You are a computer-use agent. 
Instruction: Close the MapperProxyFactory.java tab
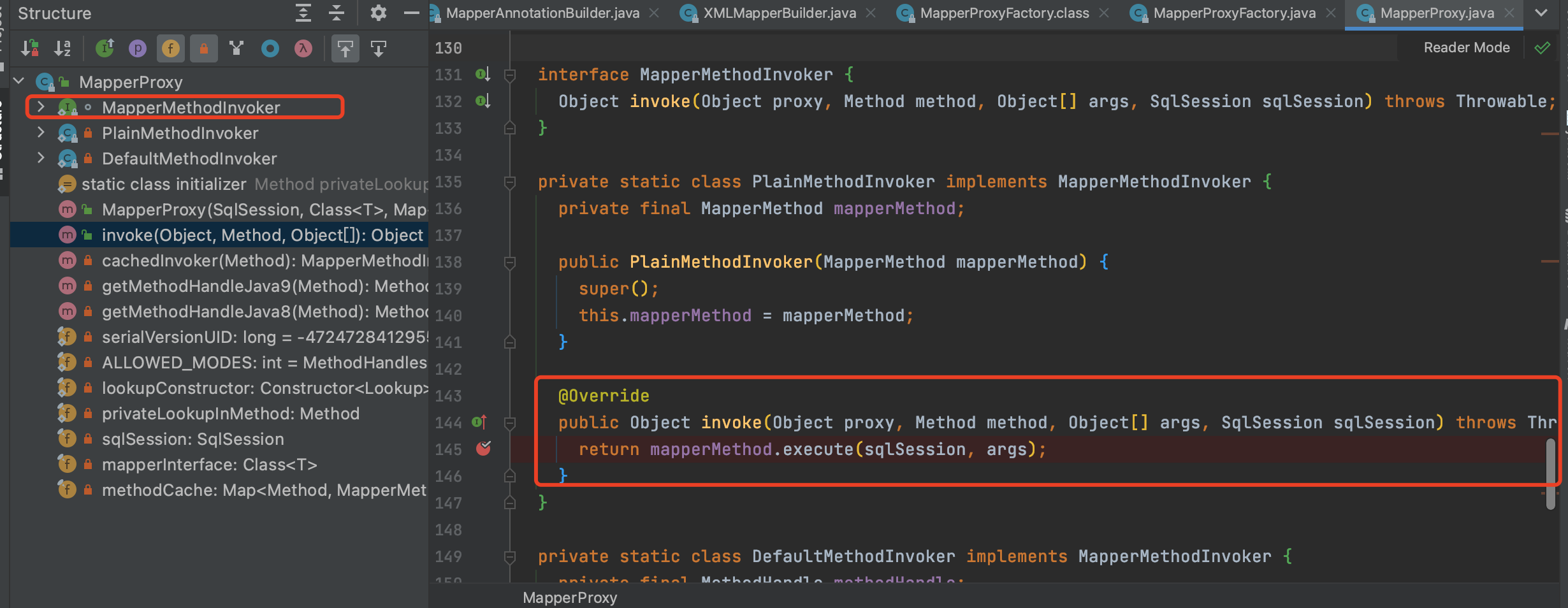point(1331,13)
